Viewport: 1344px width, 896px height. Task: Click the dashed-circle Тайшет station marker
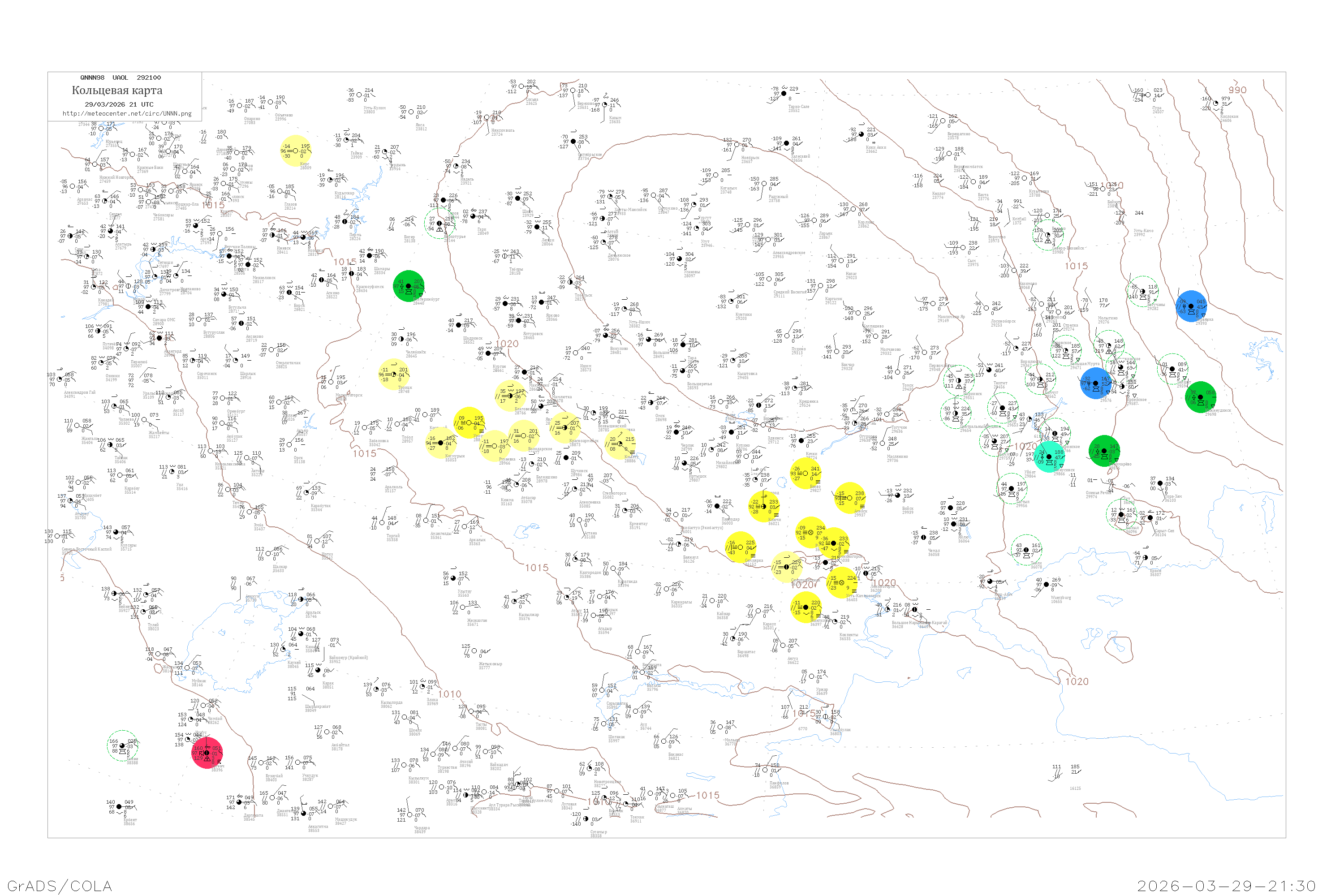pos(1172,369)
